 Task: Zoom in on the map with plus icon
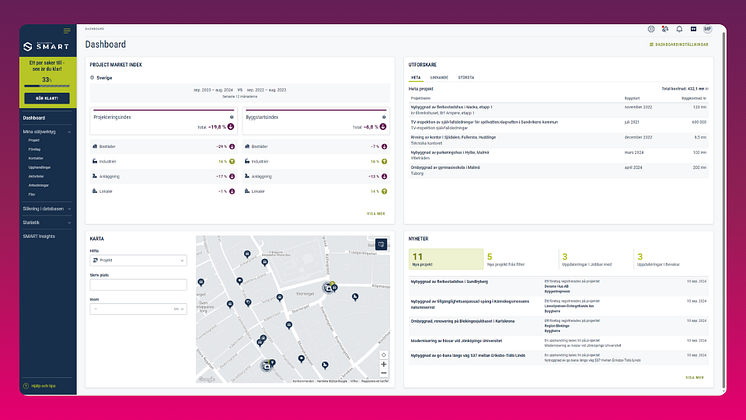pos(383,364)
